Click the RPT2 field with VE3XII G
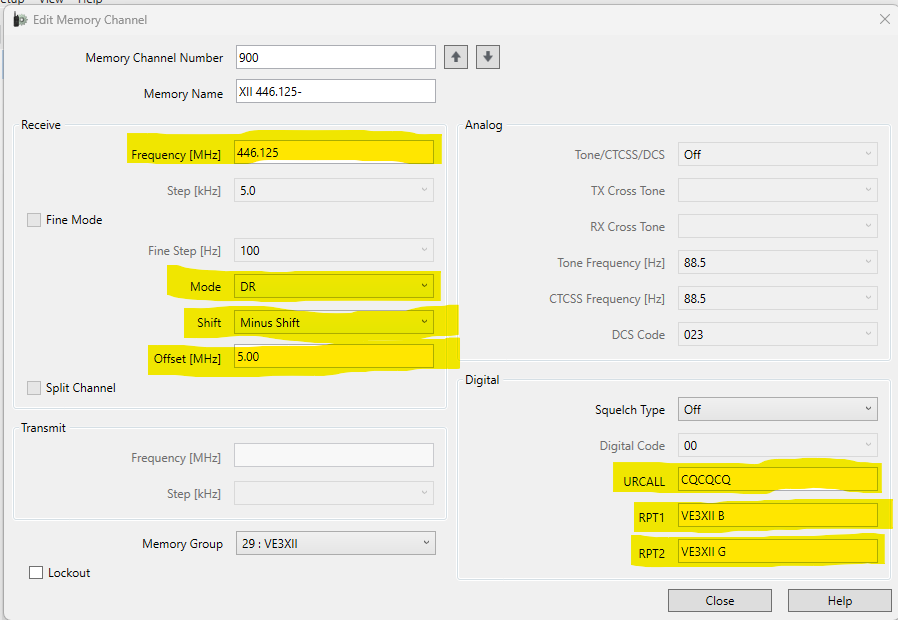The width and height of the screenshot is (898, 620). click(777, 551)
